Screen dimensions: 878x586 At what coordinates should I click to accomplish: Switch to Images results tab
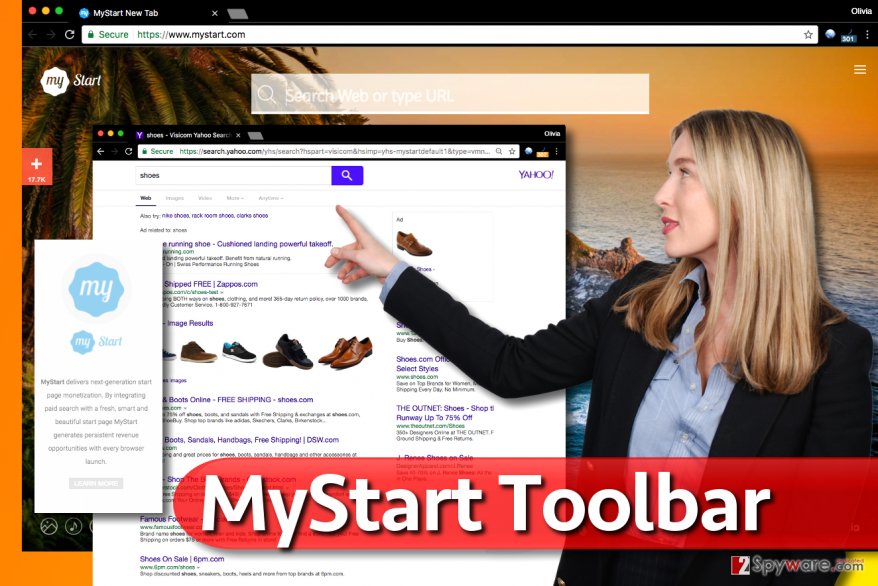pos(175,198)
